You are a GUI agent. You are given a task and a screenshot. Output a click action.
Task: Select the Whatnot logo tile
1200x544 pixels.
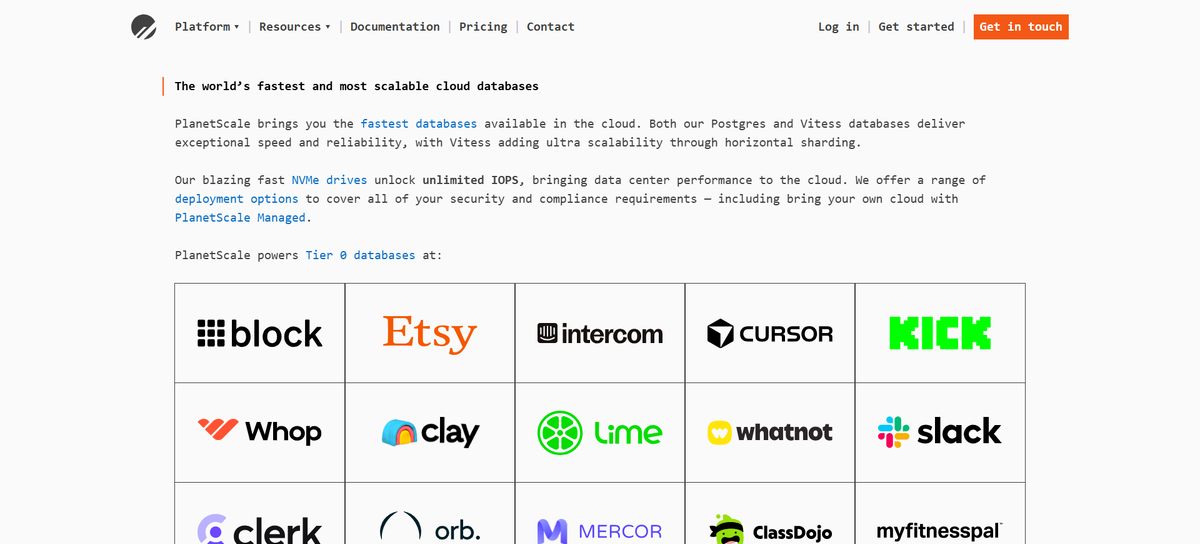(770, 432)
